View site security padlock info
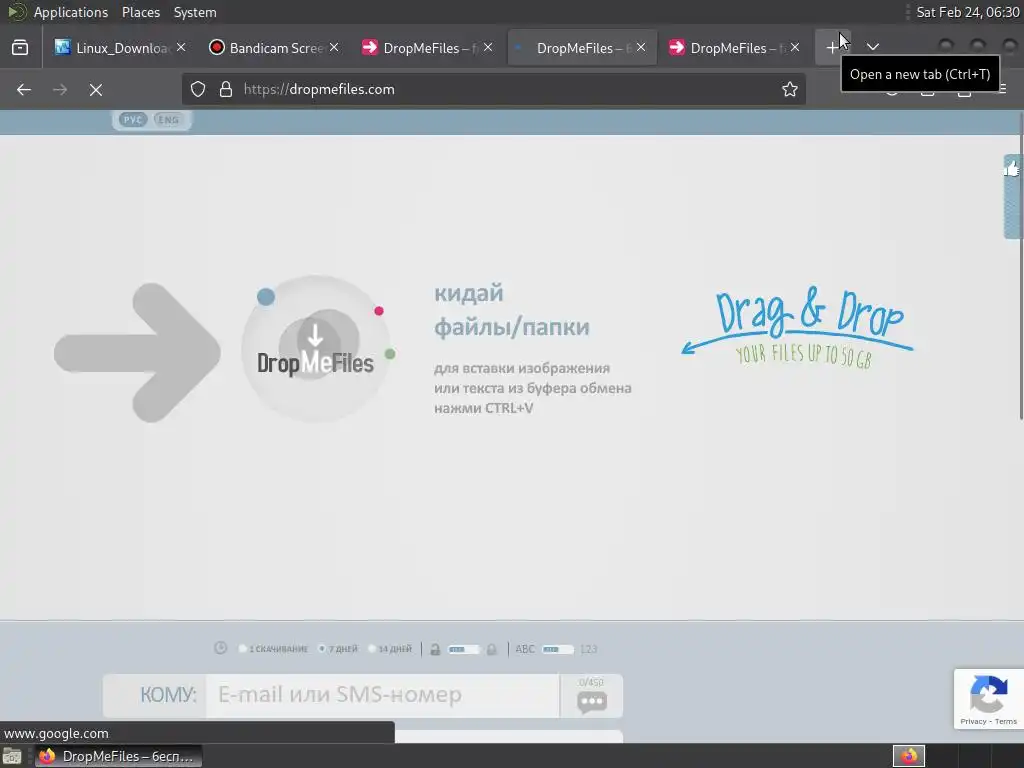1024x768 pixels. coord(226,89)
